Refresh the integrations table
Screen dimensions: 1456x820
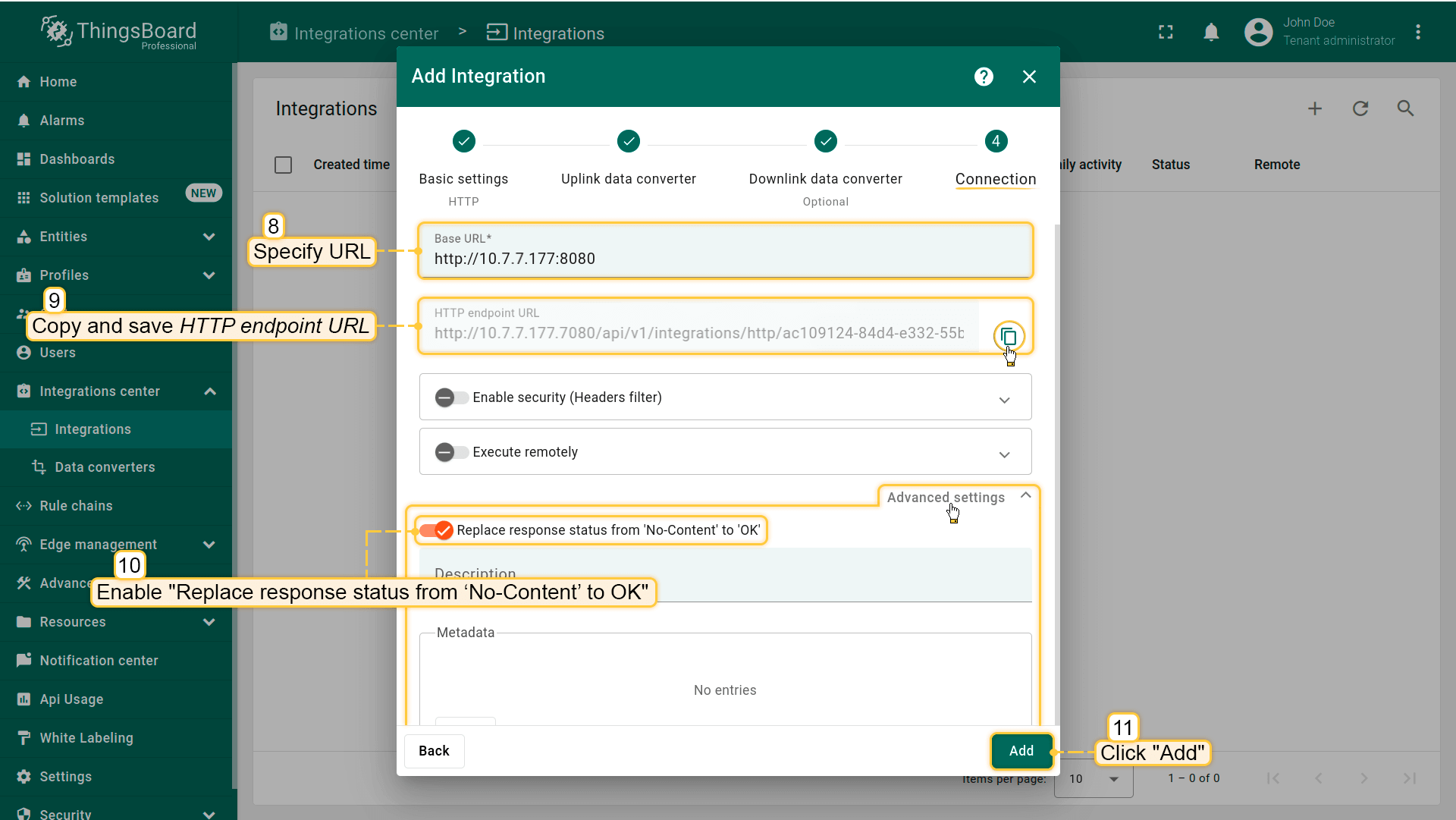point(1360,108)
